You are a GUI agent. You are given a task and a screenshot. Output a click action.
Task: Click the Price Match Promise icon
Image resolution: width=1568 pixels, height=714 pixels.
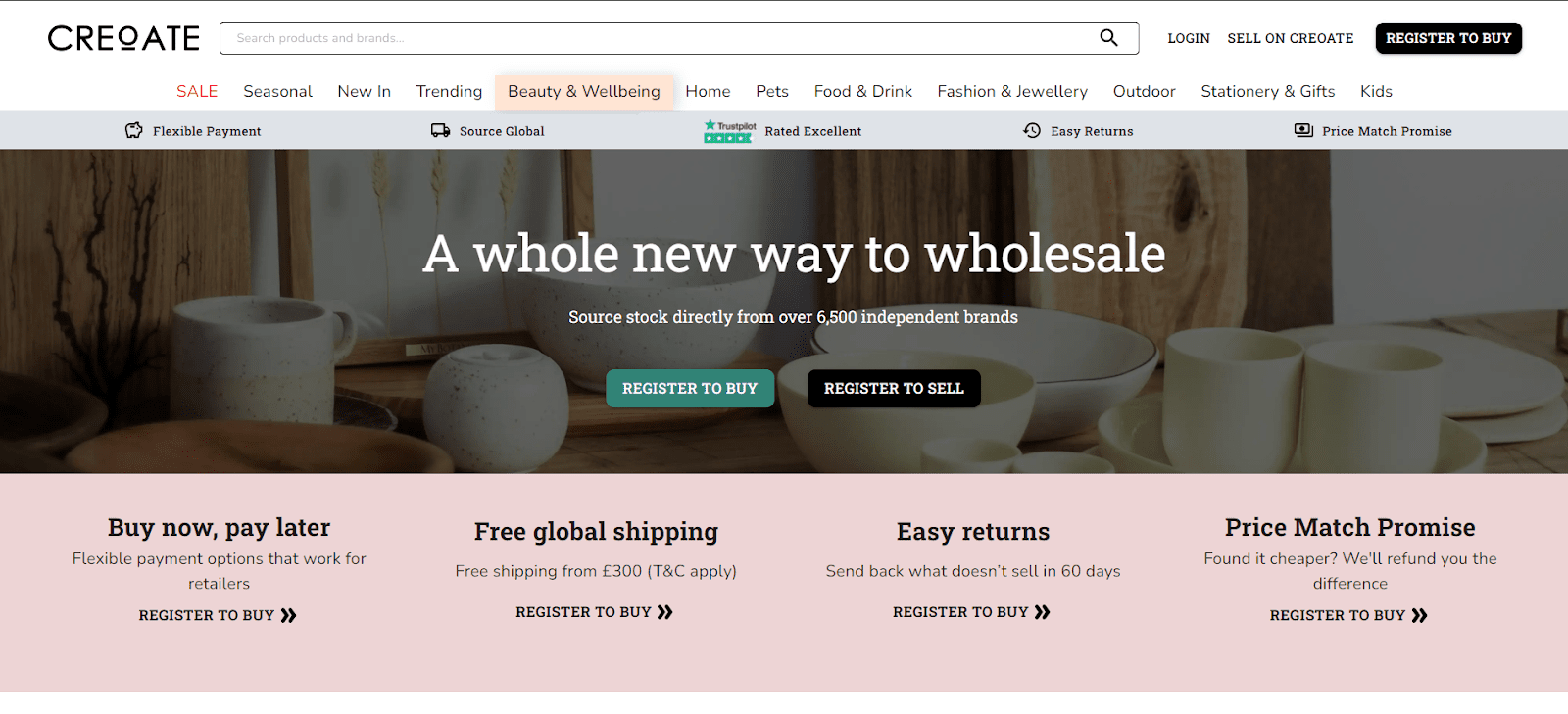coord(1303,131)
